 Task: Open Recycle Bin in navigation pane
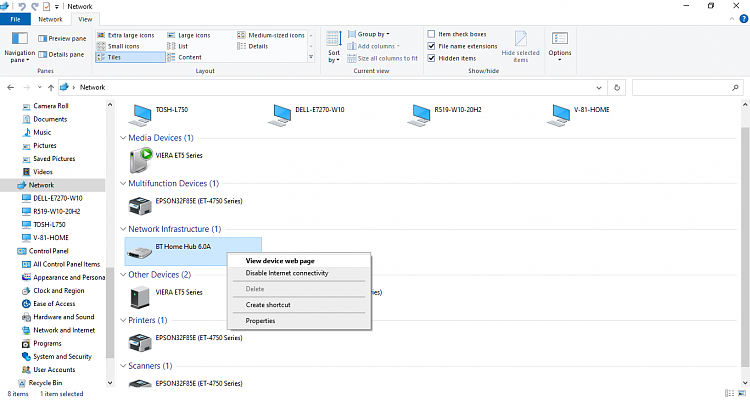coord(40,383)
